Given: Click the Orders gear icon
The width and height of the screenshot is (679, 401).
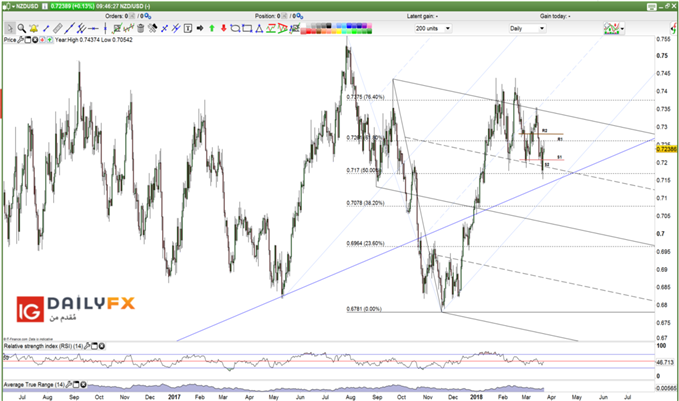Looking at the screenshot, I should (148, 16).
